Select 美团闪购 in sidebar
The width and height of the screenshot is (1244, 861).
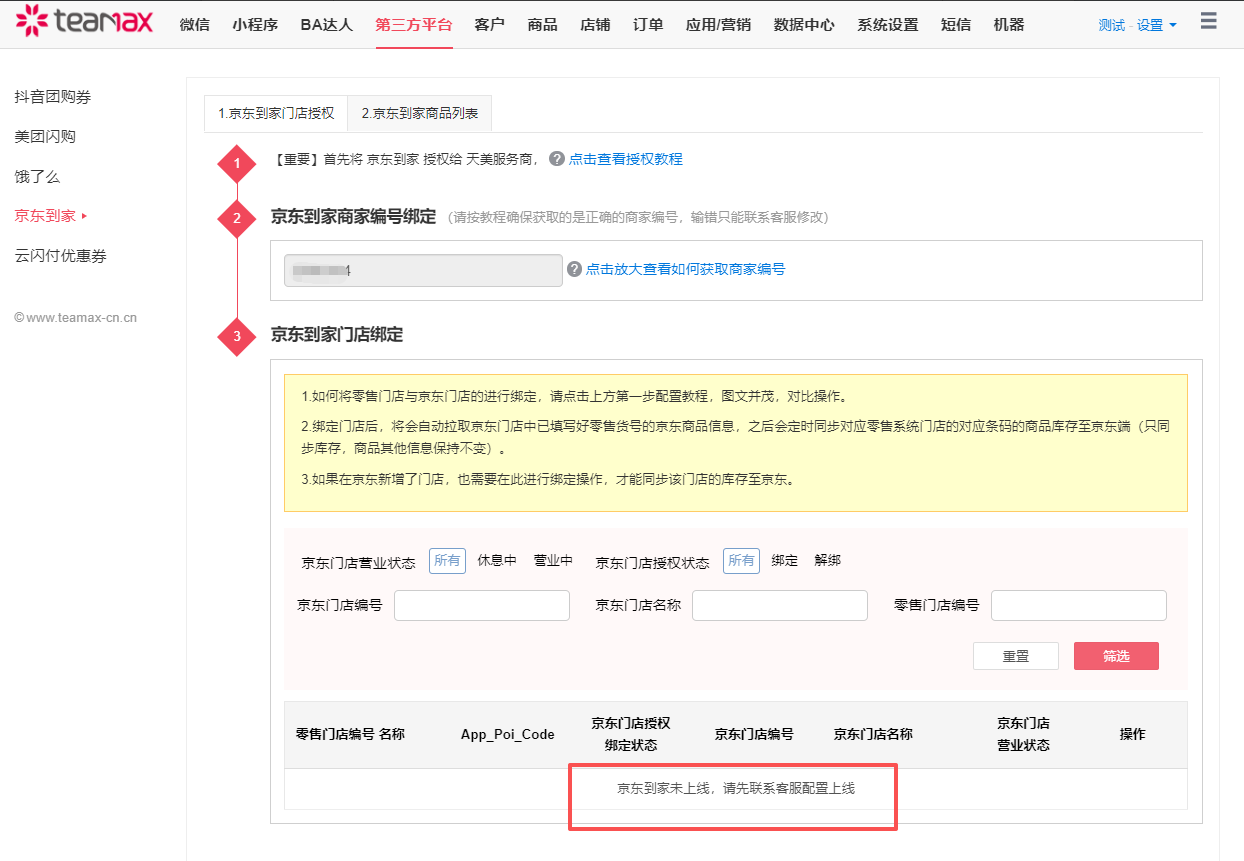tap(45, 137)
